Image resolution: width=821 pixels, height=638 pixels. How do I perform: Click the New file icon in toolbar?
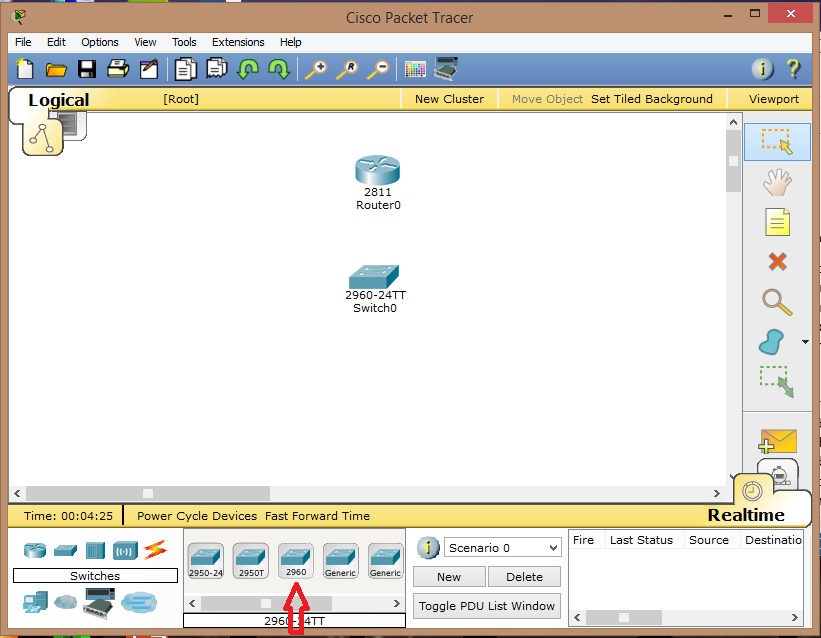(25, 69)
